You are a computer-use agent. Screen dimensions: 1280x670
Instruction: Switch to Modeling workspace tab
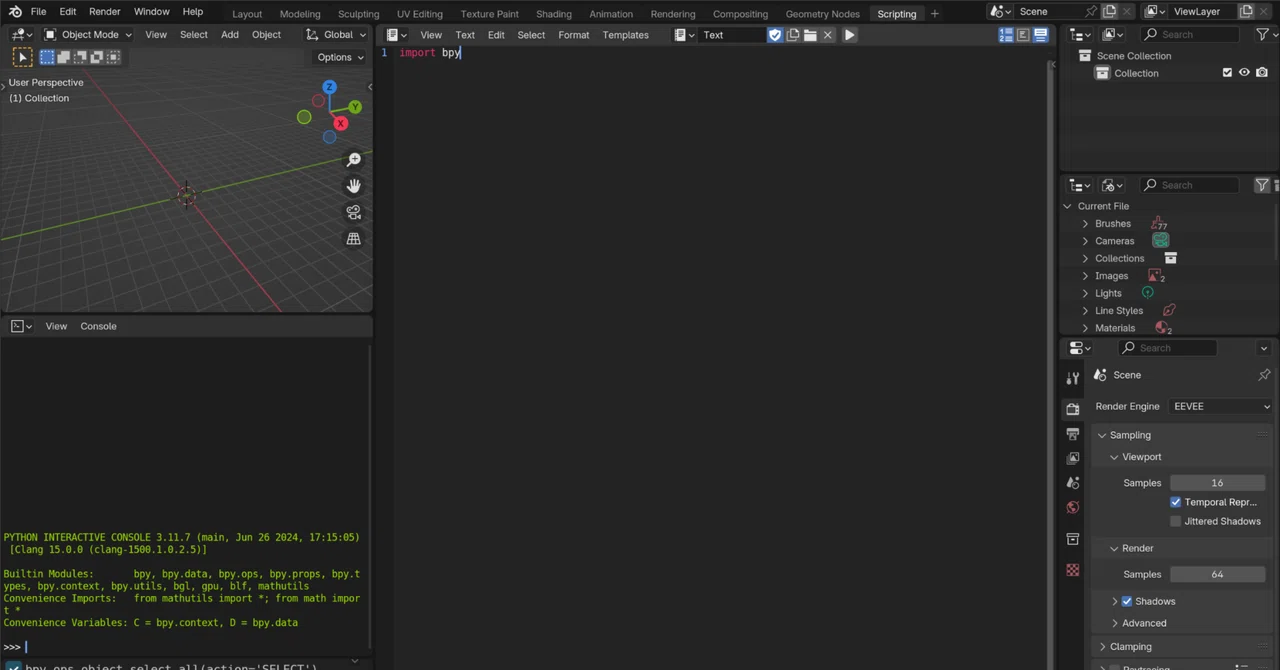pyautogui.click(x=300, y=14)
